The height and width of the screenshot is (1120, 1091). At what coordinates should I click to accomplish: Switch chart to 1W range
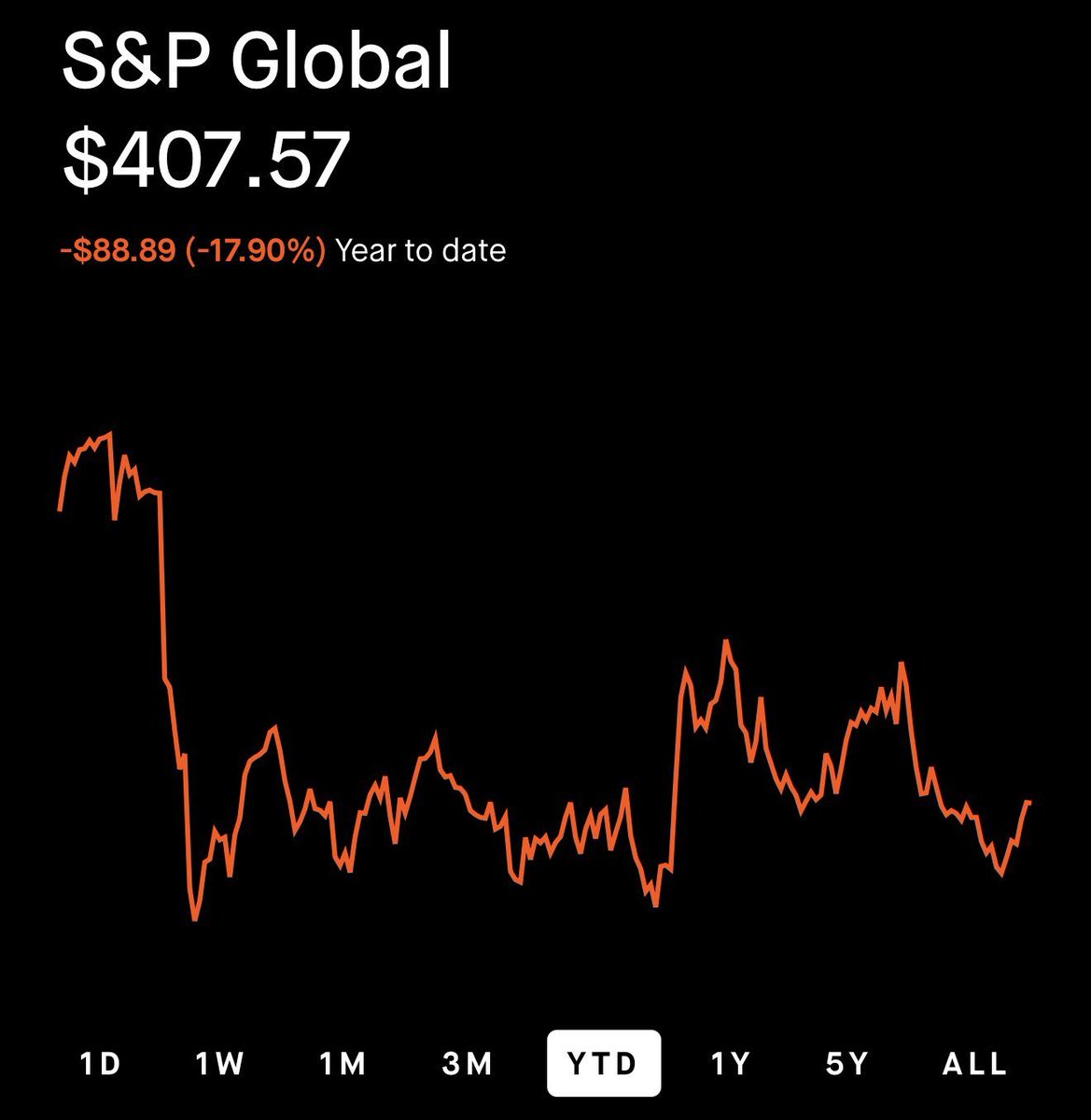[x=220, y=1063]
